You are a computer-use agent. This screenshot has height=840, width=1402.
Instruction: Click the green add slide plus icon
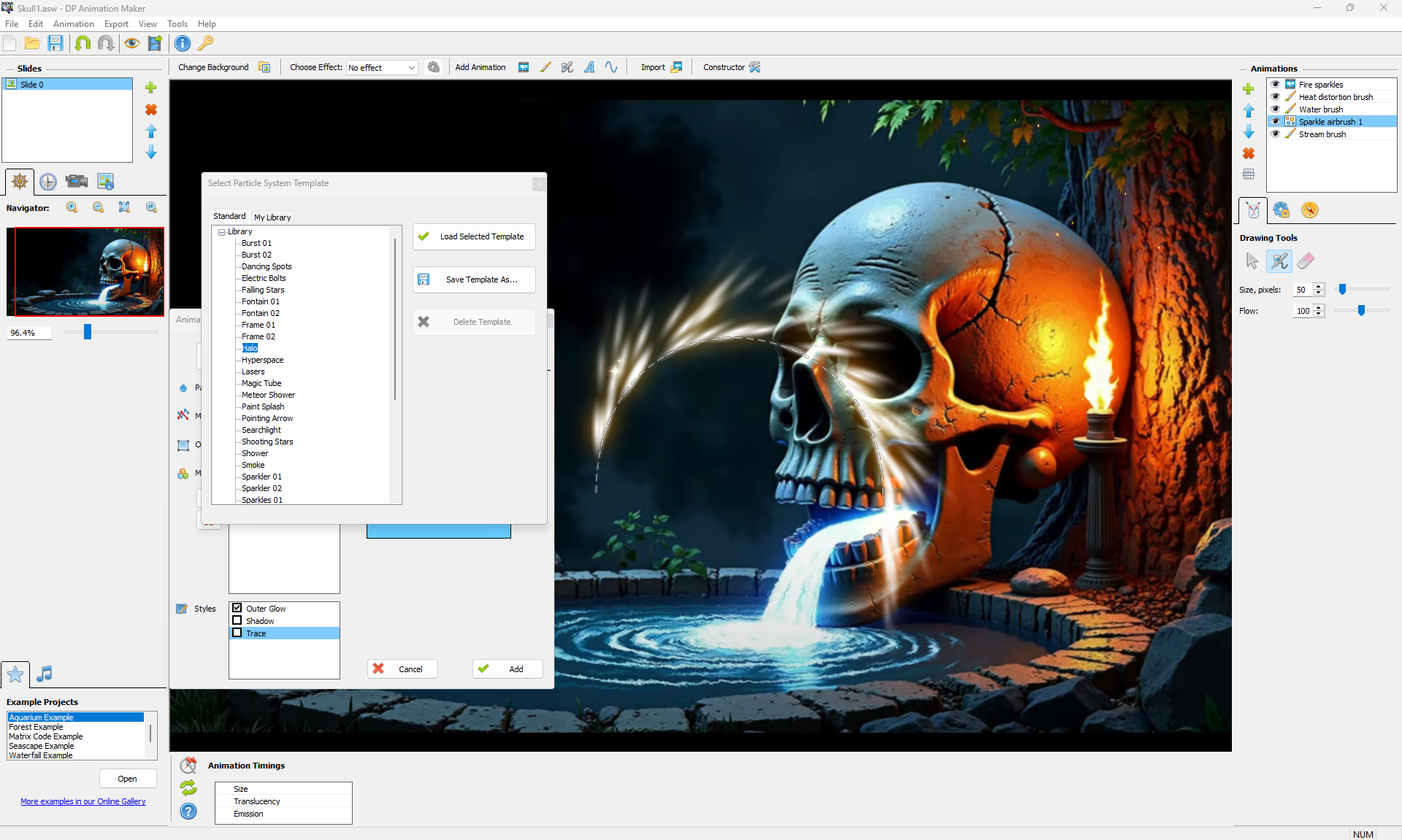pos(151,88)
